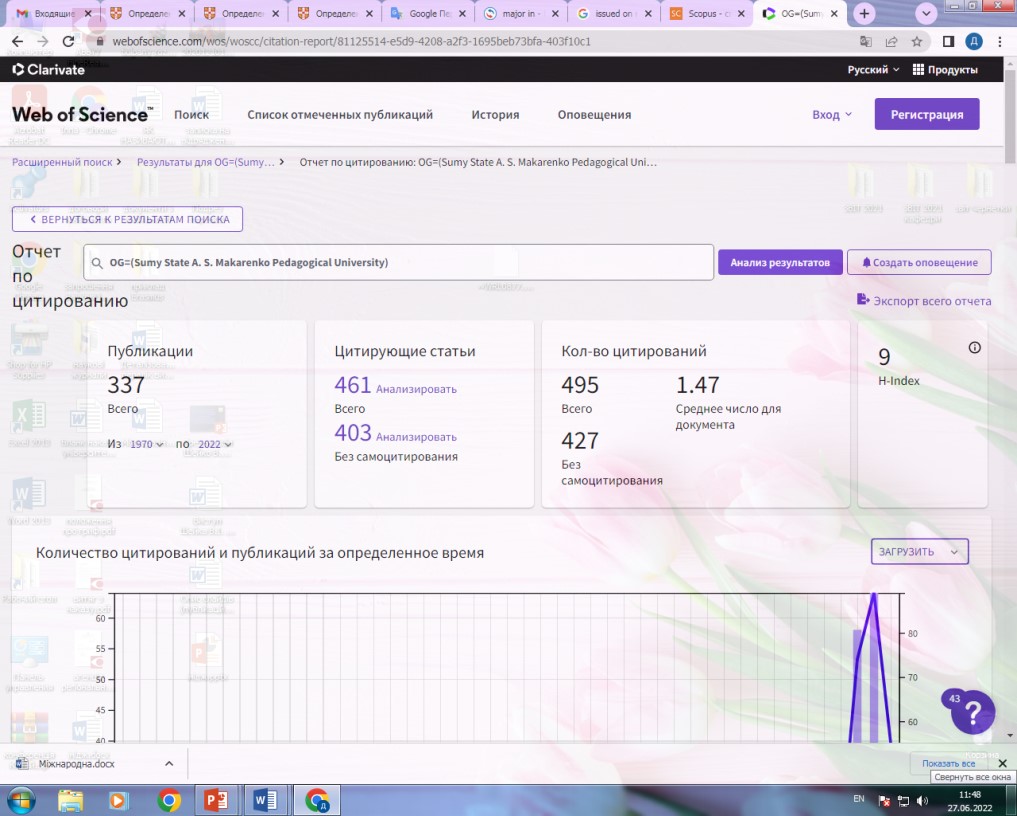
Task: Close the downloads bar
Action: coord(1002,763)
